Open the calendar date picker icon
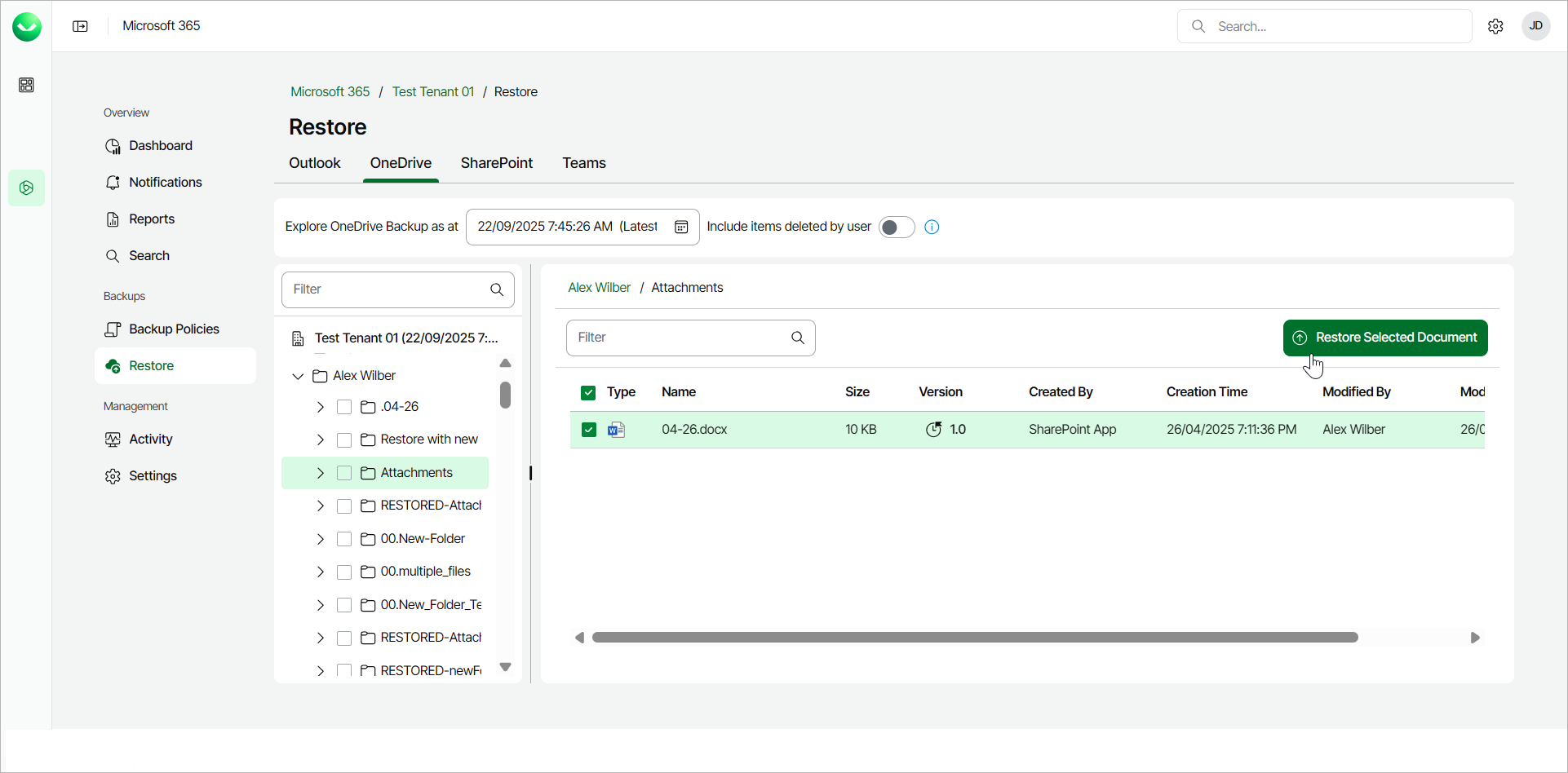Viewport: 1568px width, 773px height. [x=681, y=227]
